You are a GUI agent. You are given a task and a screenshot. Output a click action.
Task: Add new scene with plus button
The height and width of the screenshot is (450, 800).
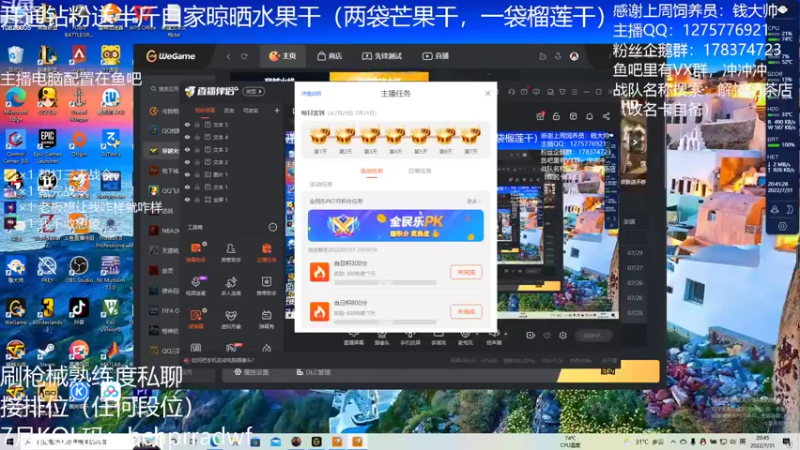pos(277,110)
